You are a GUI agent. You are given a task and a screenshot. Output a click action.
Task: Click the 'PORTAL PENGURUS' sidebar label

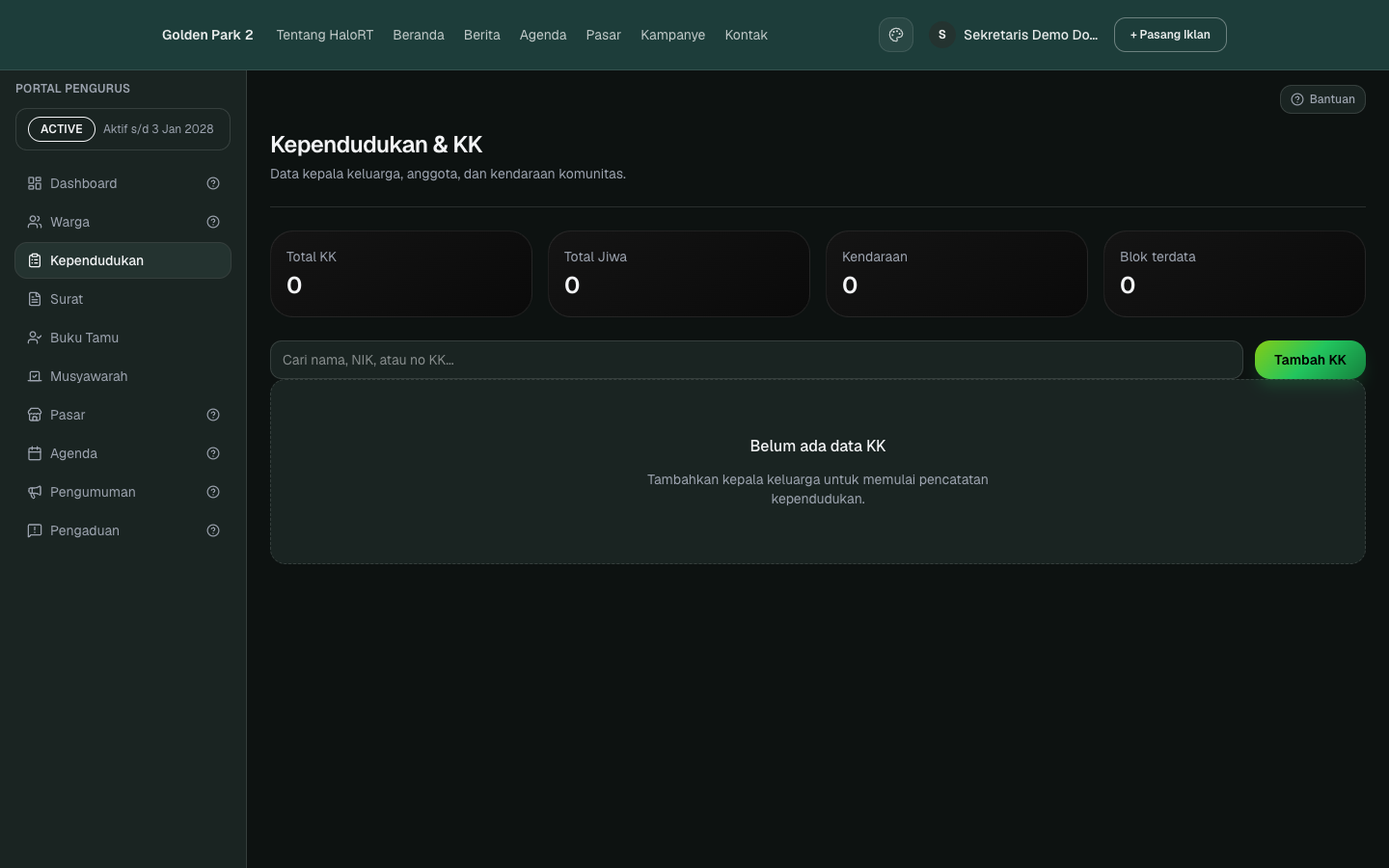pyautogui.click(x=72, y=89)
